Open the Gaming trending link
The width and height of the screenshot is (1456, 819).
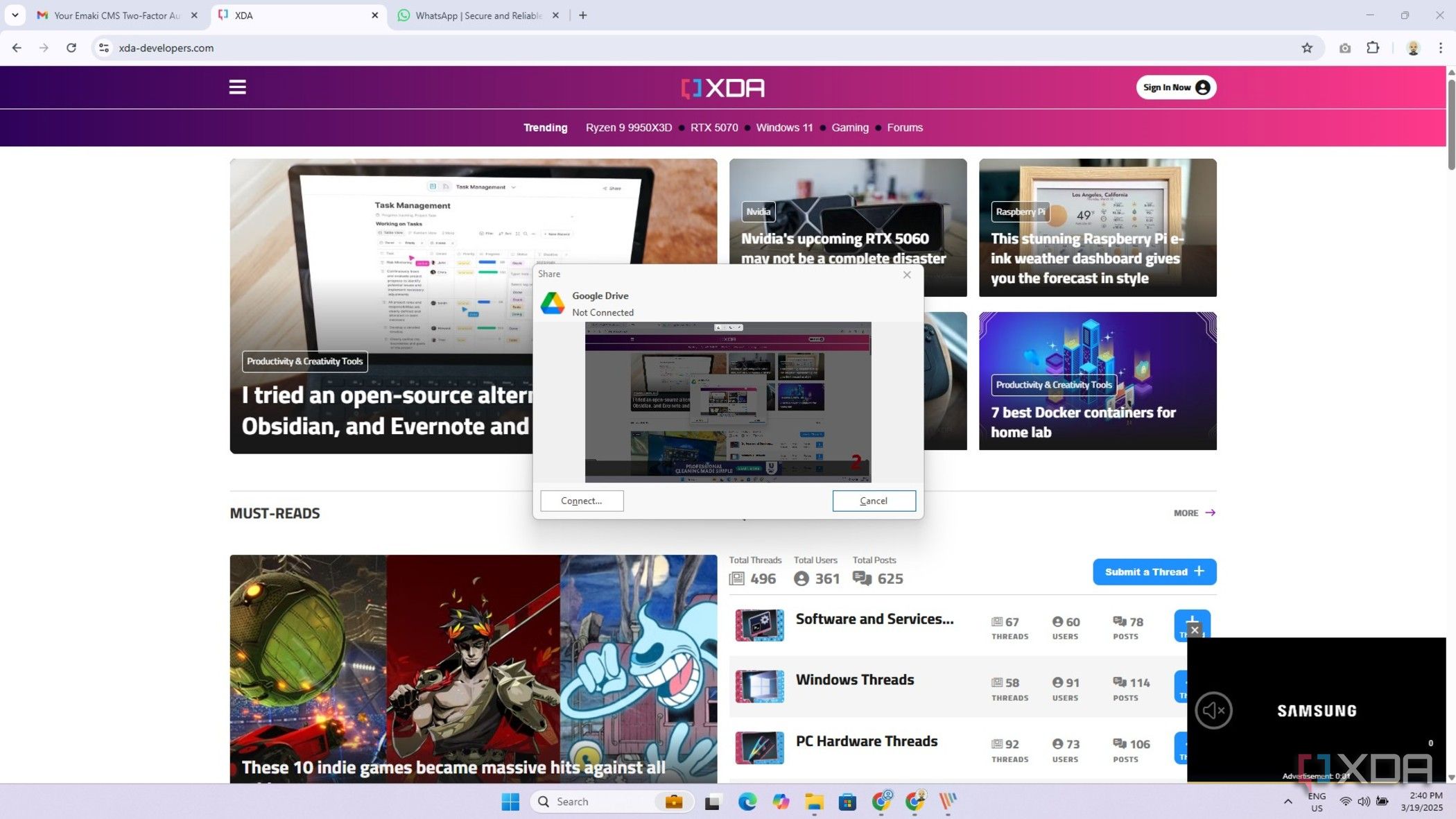[x=849, y=128]
